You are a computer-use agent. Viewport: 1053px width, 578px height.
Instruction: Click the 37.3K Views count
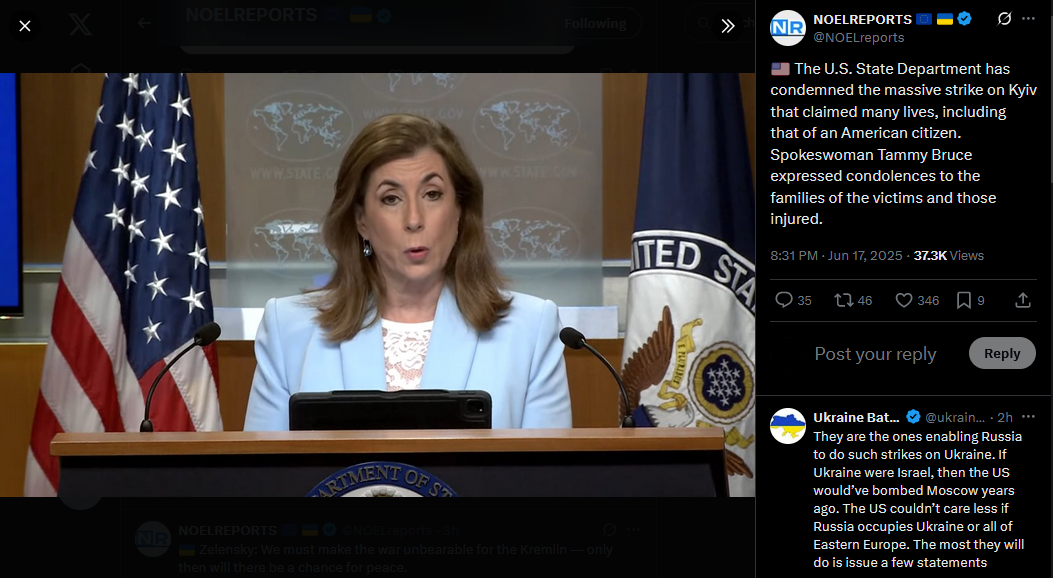[948, 256]
